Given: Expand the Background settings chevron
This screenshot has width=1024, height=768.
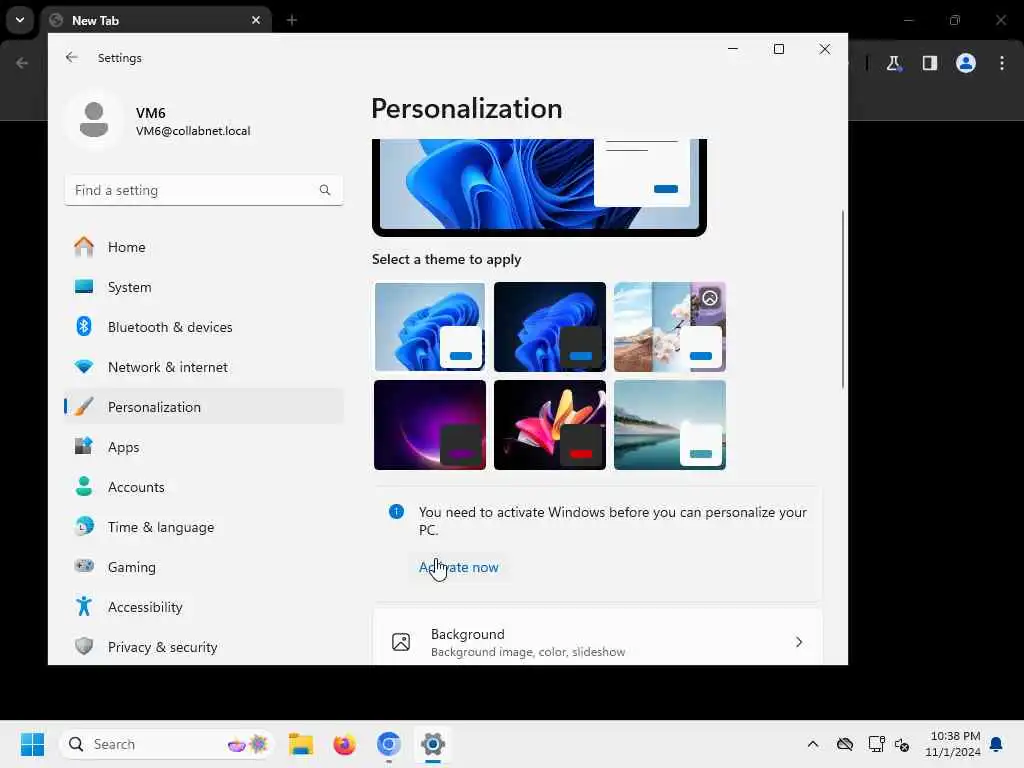Looking at the screenshot, I should point(799,642).
